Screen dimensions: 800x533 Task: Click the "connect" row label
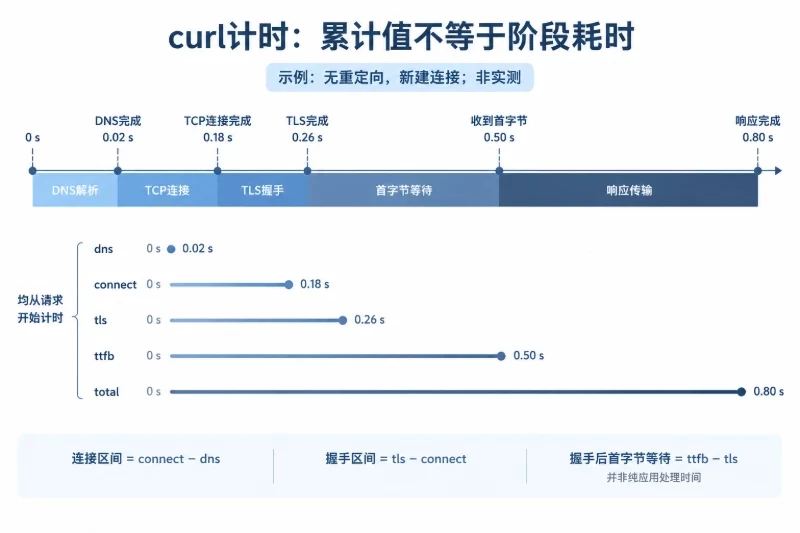point(115,285)
